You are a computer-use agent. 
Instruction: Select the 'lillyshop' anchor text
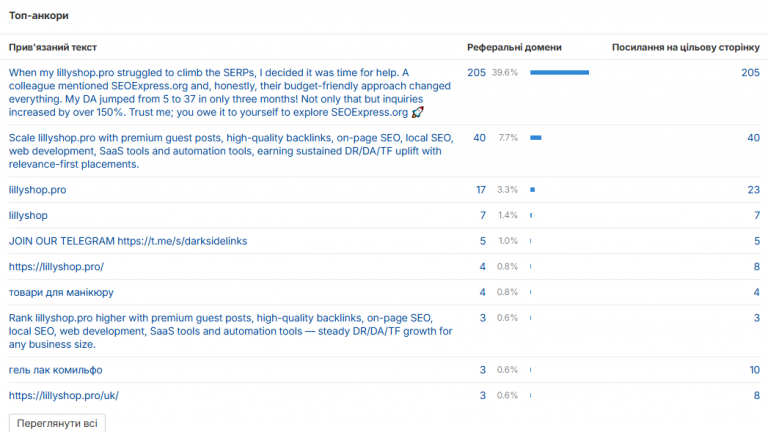[28, 216]
